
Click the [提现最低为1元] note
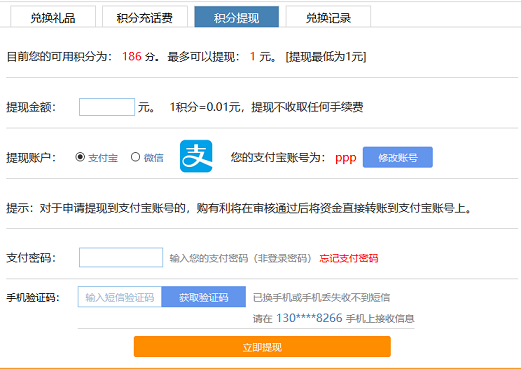[326, 57]
